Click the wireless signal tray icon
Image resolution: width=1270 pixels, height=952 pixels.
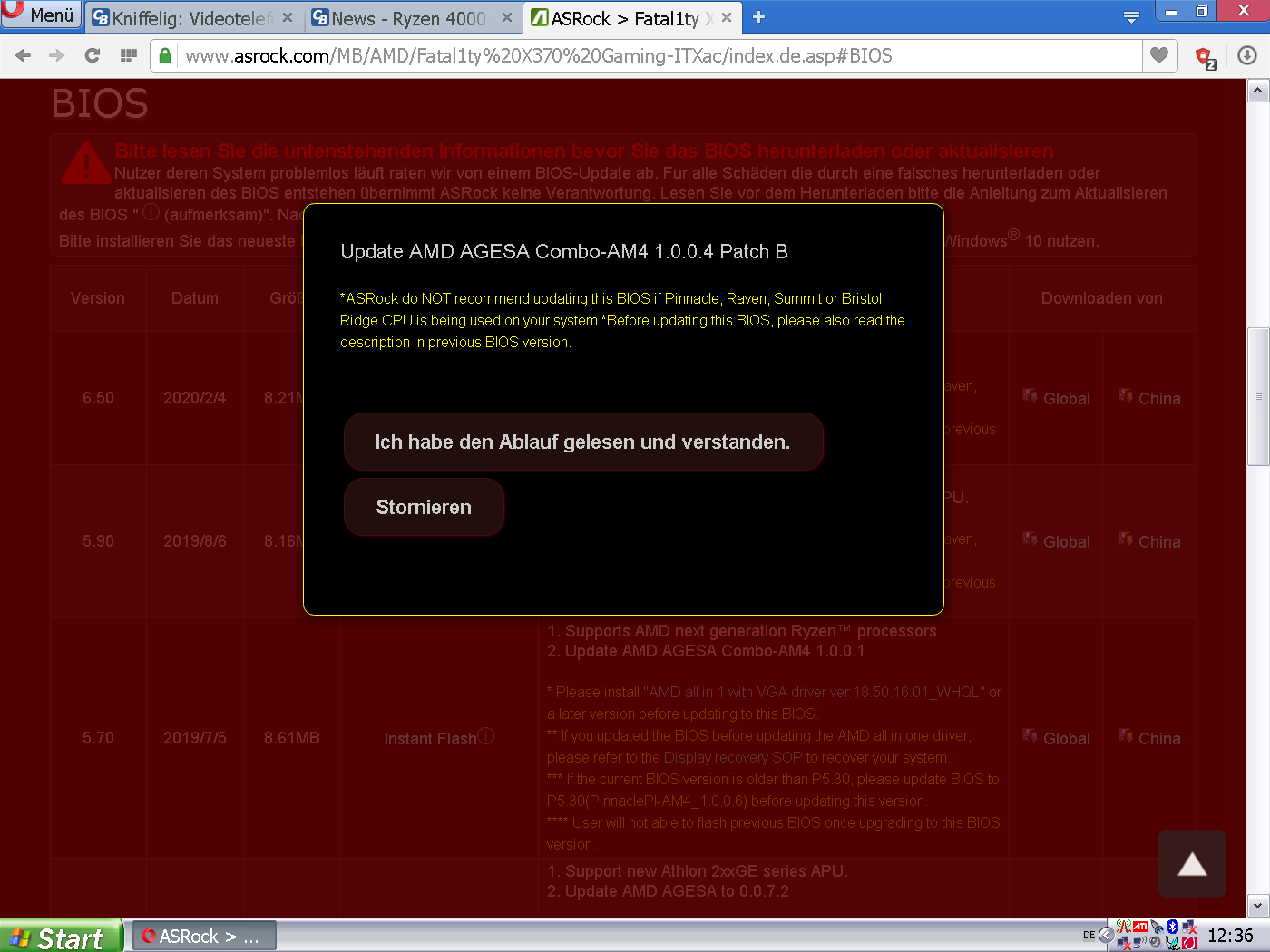click(1124, 927)
